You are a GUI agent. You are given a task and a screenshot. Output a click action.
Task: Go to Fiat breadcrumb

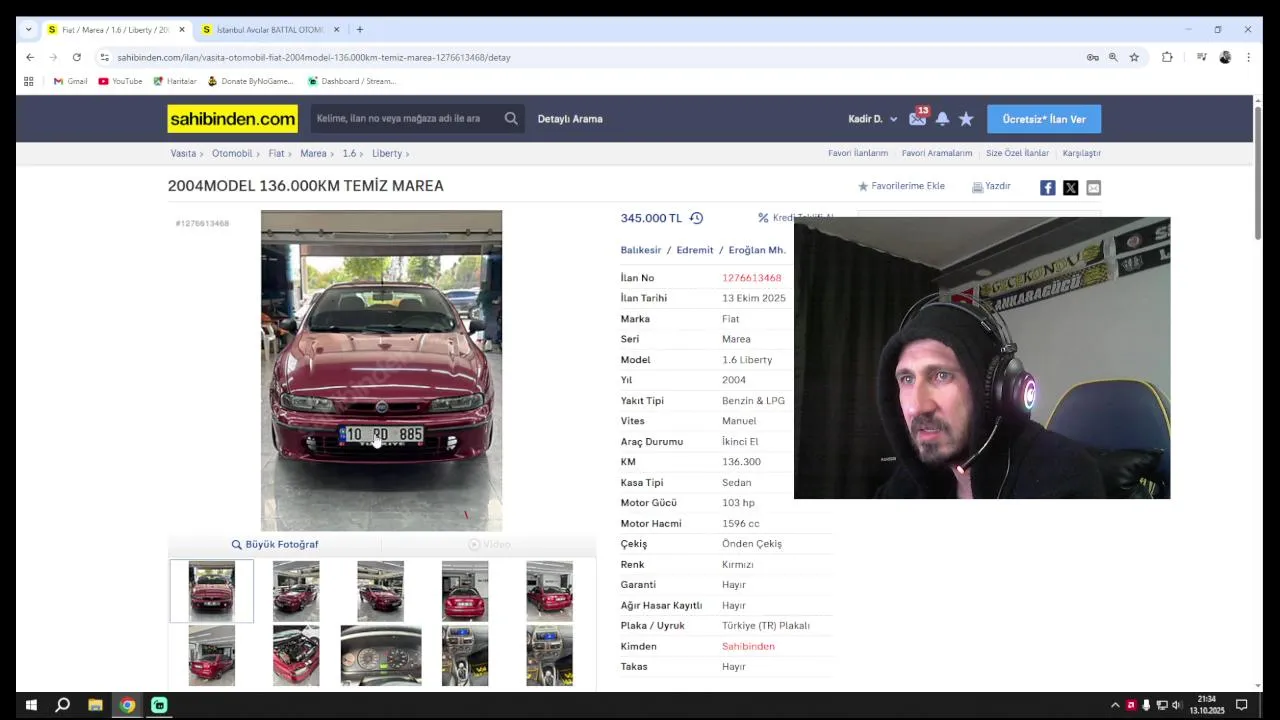click(276, 154)
